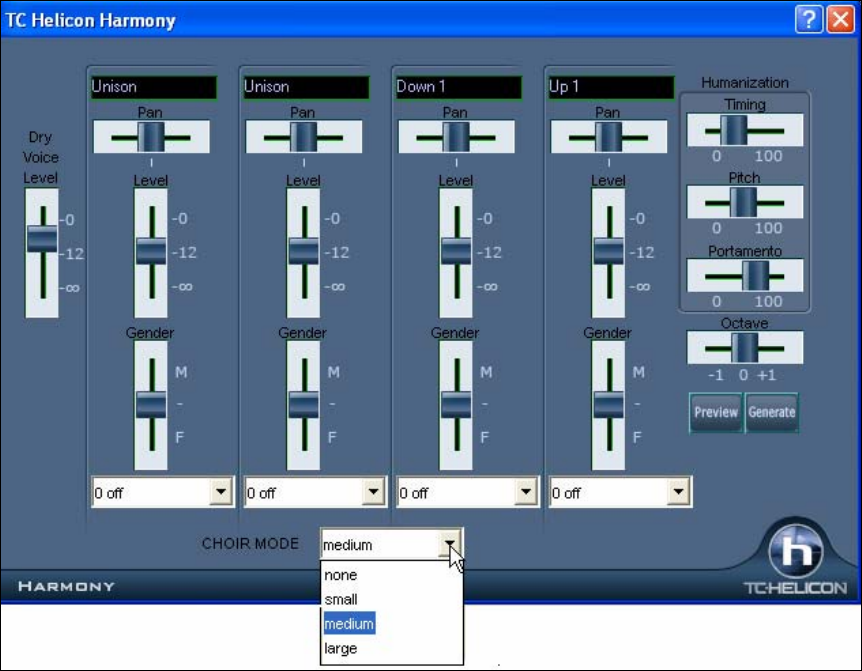Click the second Unison voice Gender fader

point(303,406)
